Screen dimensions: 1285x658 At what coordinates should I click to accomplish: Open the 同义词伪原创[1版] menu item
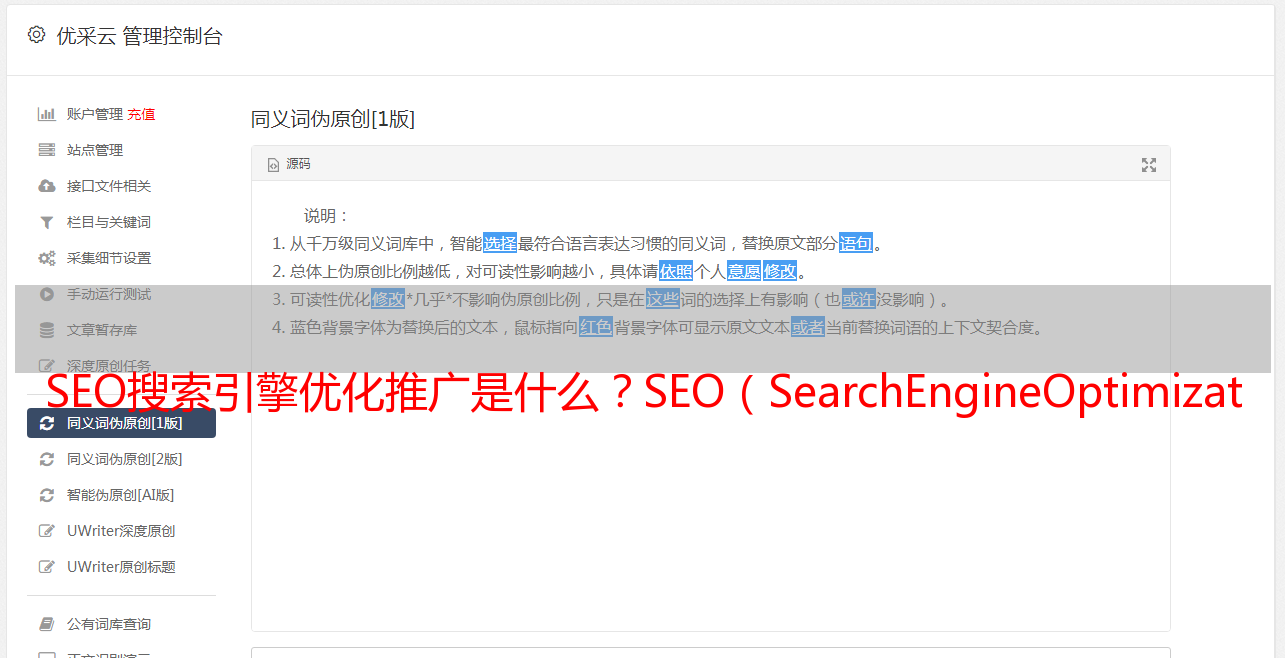pyautogui.click(x=121, y=423)
